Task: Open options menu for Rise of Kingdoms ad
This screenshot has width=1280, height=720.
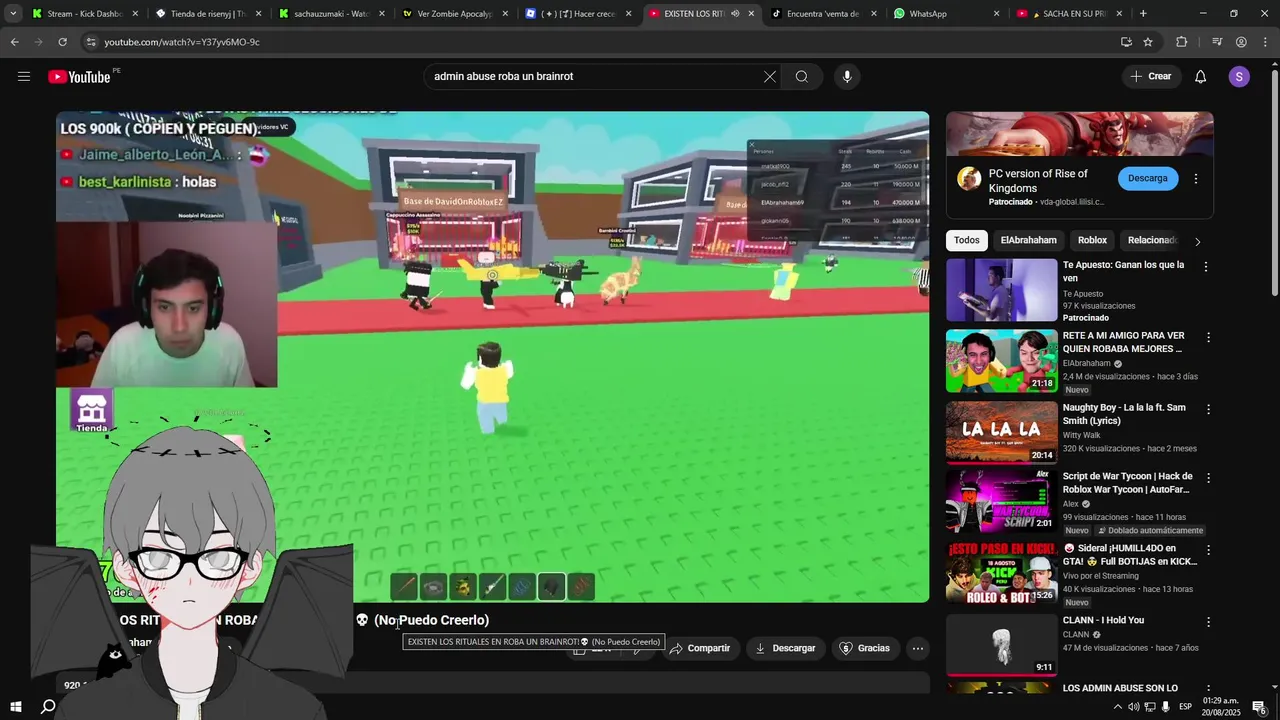Action: pos(1196,179)
